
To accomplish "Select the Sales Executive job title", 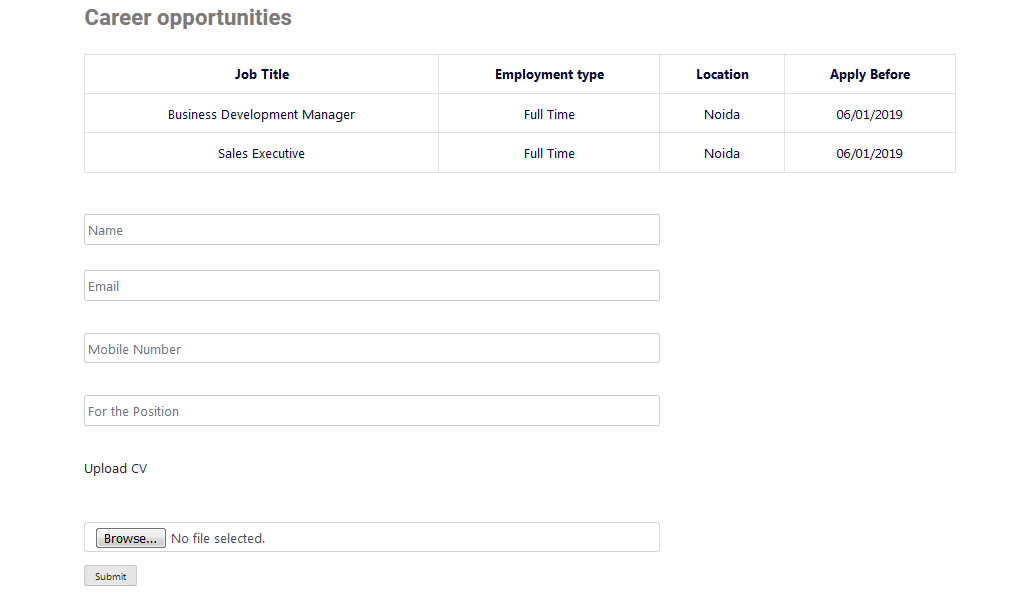I will coord(261,153).
